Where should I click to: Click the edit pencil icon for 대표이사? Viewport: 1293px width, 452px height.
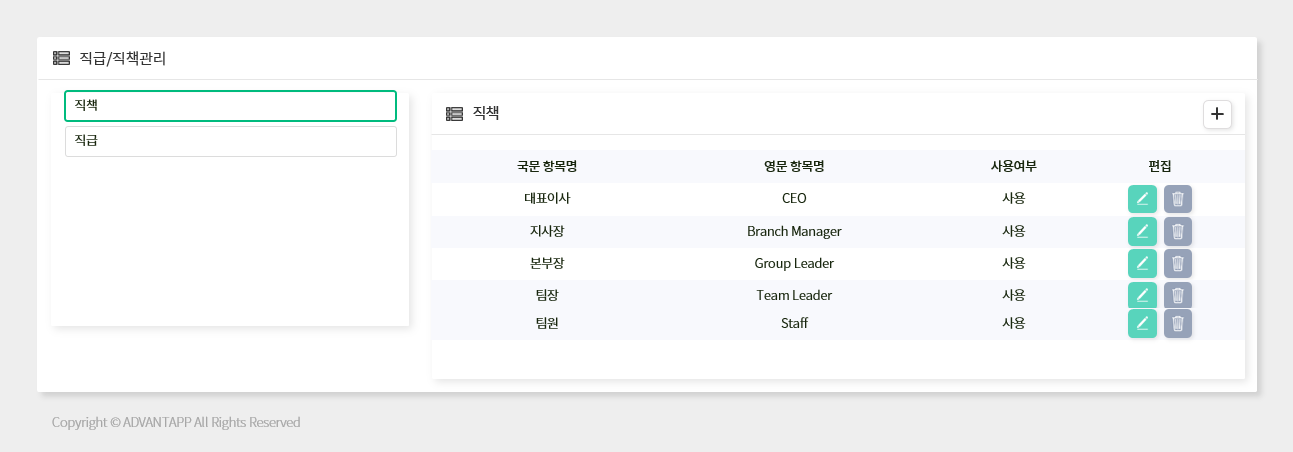click(1142, 199)
